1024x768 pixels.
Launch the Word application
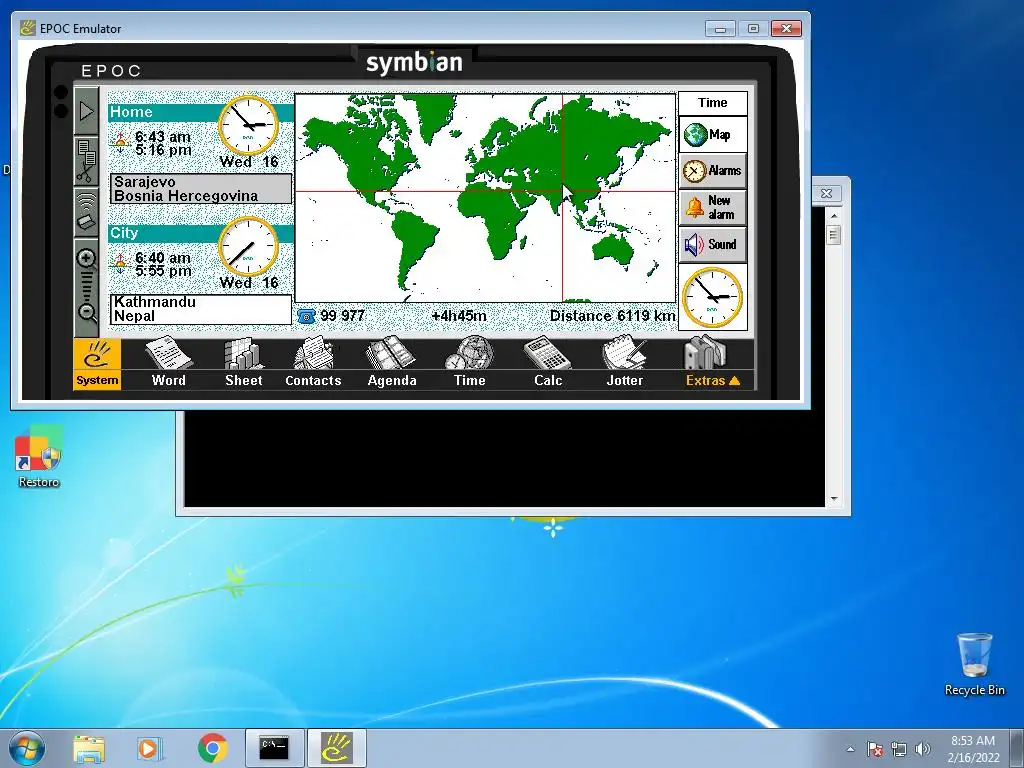point(168,363)
